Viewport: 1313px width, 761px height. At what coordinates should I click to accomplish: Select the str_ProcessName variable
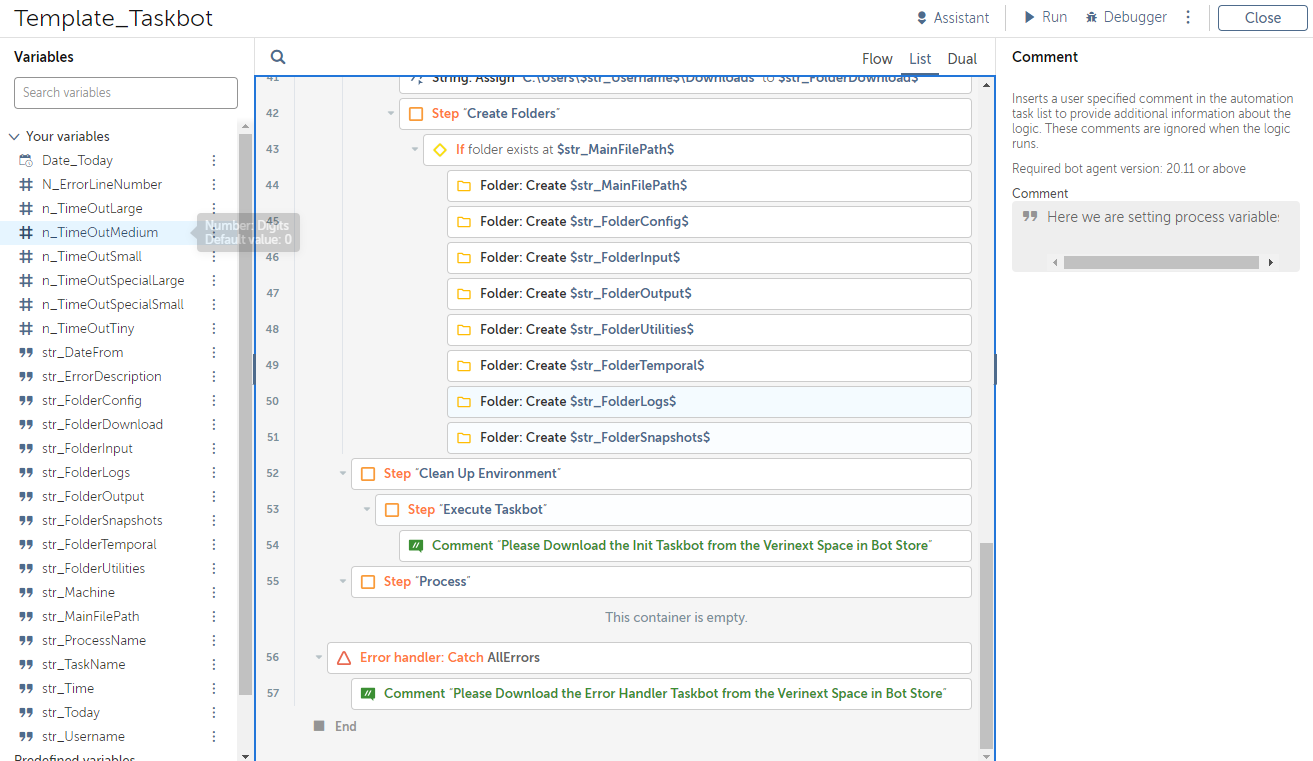pos(94,641)
